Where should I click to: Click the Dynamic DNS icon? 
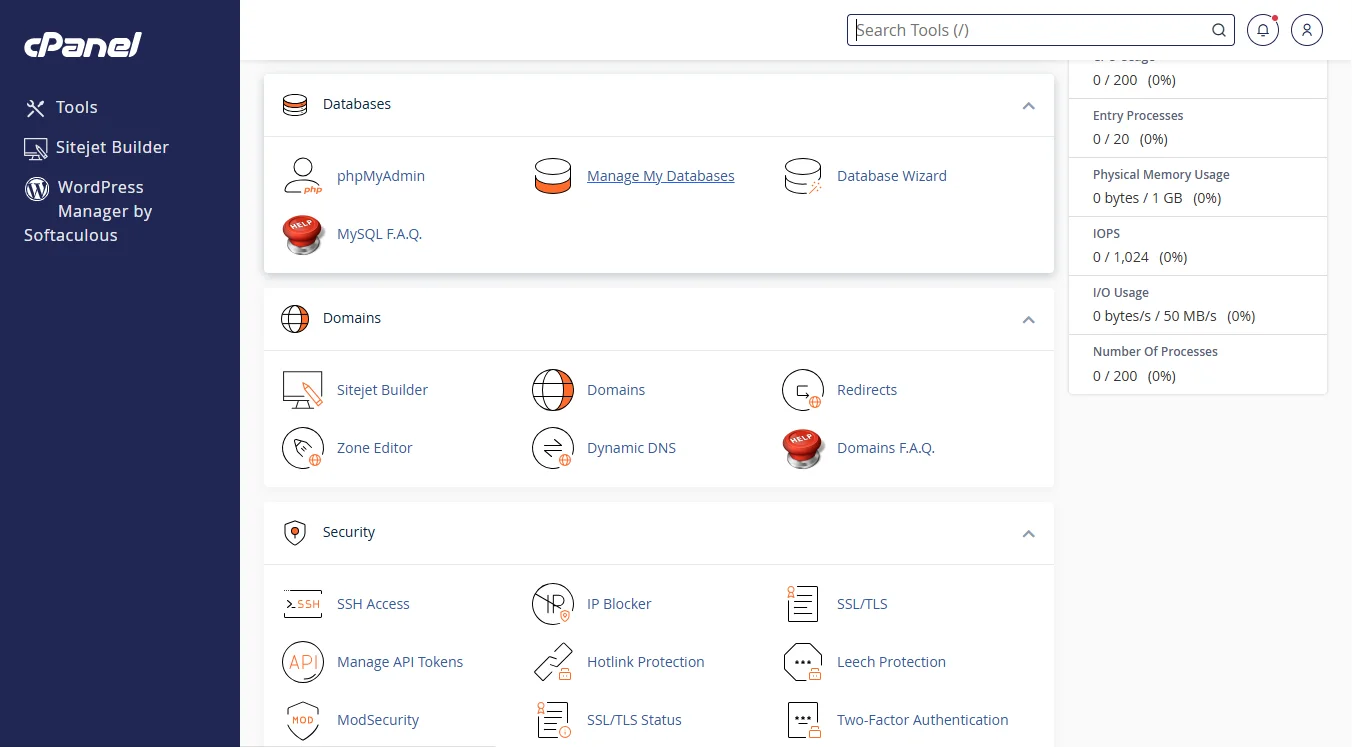552,448
